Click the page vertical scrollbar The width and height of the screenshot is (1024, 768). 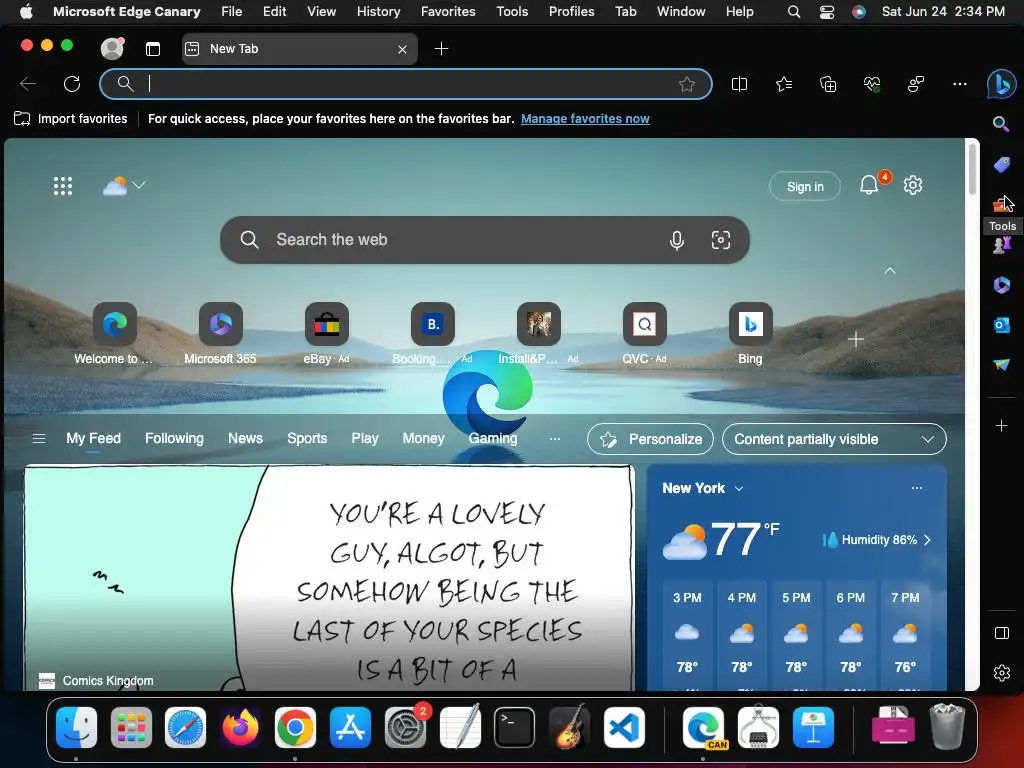pyautogui.click(x=972, y=170)
